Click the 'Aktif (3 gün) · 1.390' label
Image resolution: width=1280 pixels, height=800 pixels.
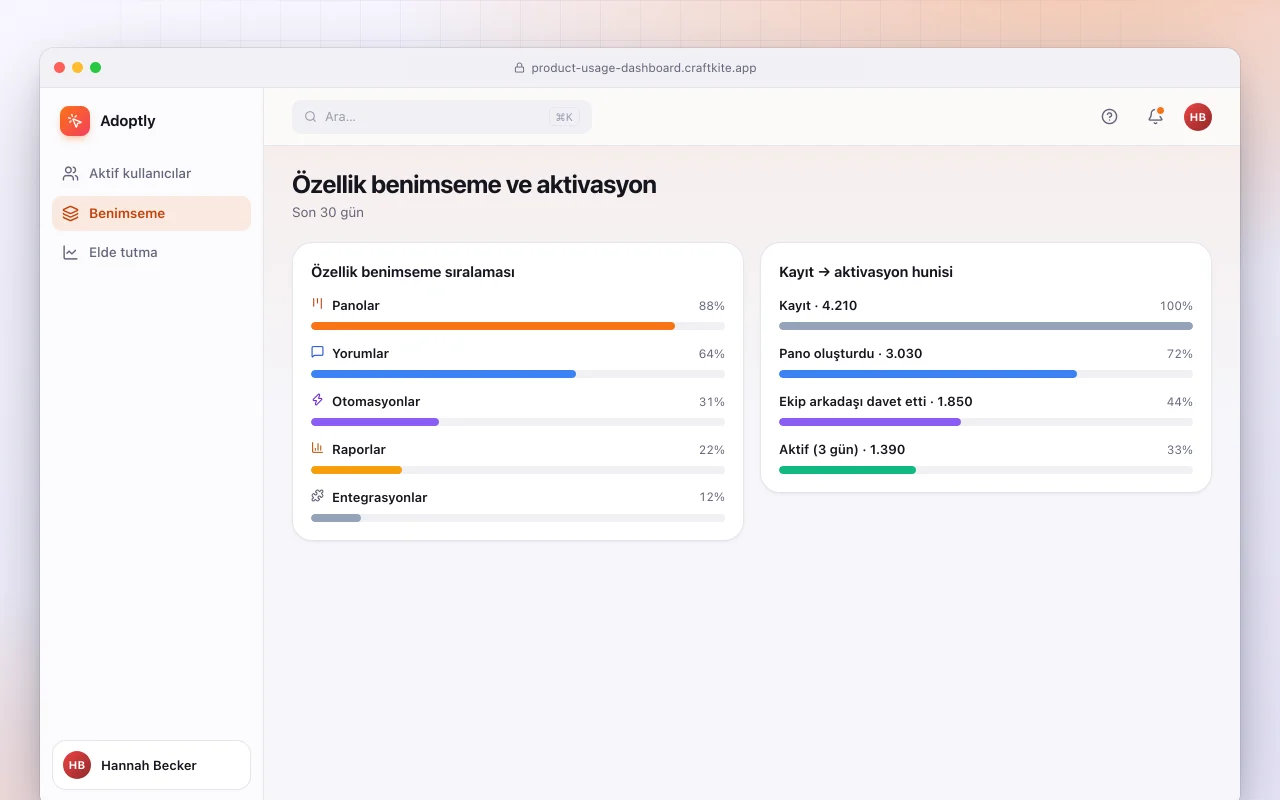point(842,450)
